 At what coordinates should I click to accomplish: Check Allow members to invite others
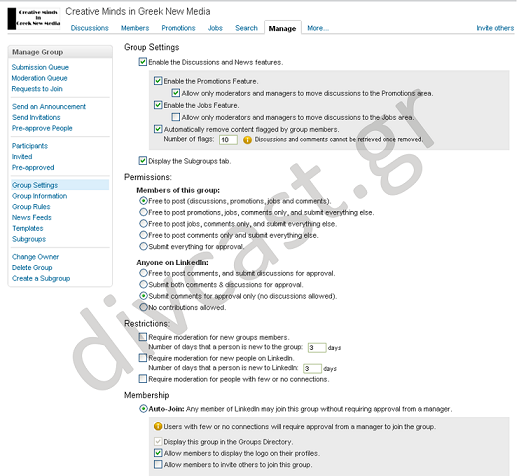click(158, 464)
